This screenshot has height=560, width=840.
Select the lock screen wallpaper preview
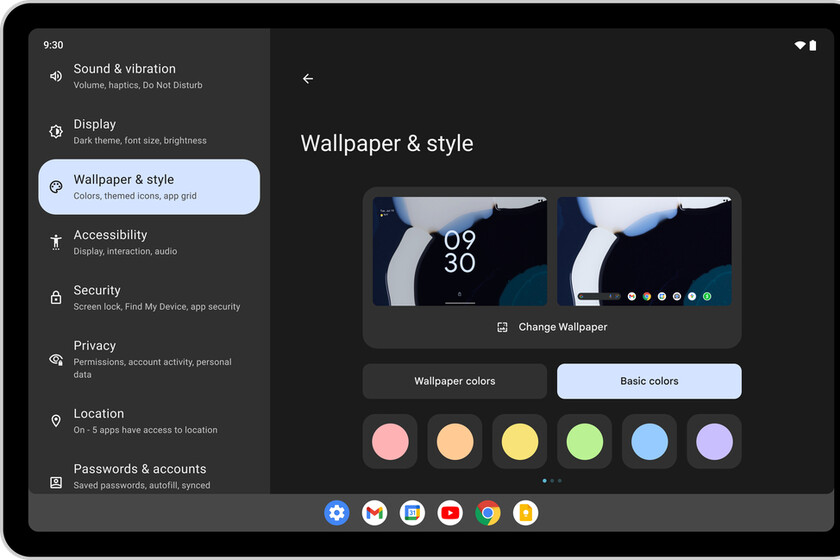[460, 251]
